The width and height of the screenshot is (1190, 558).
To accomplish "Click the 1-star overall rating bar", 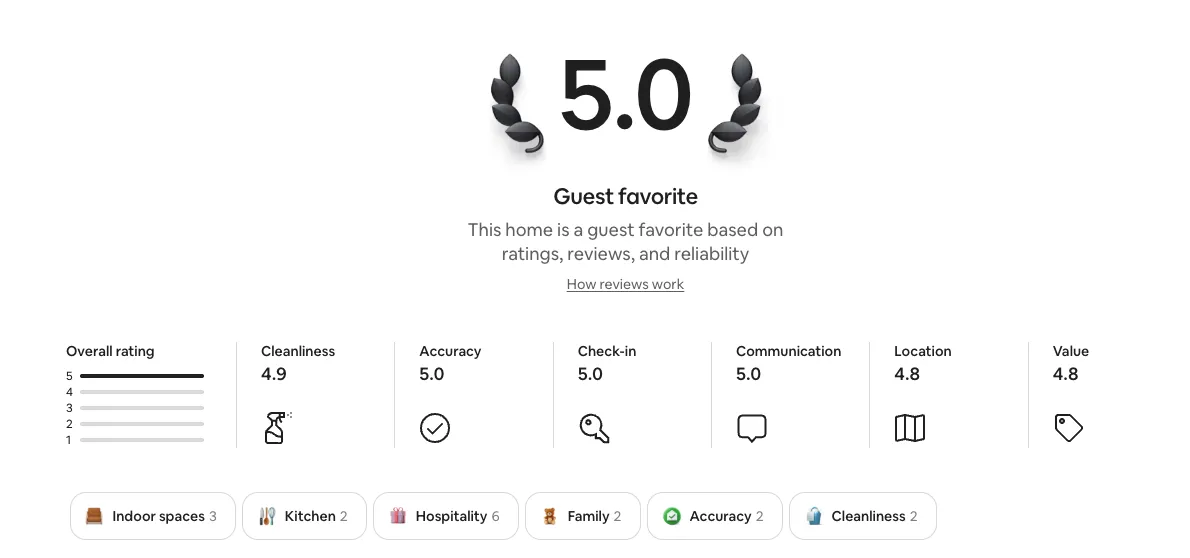I will point(142,440).
